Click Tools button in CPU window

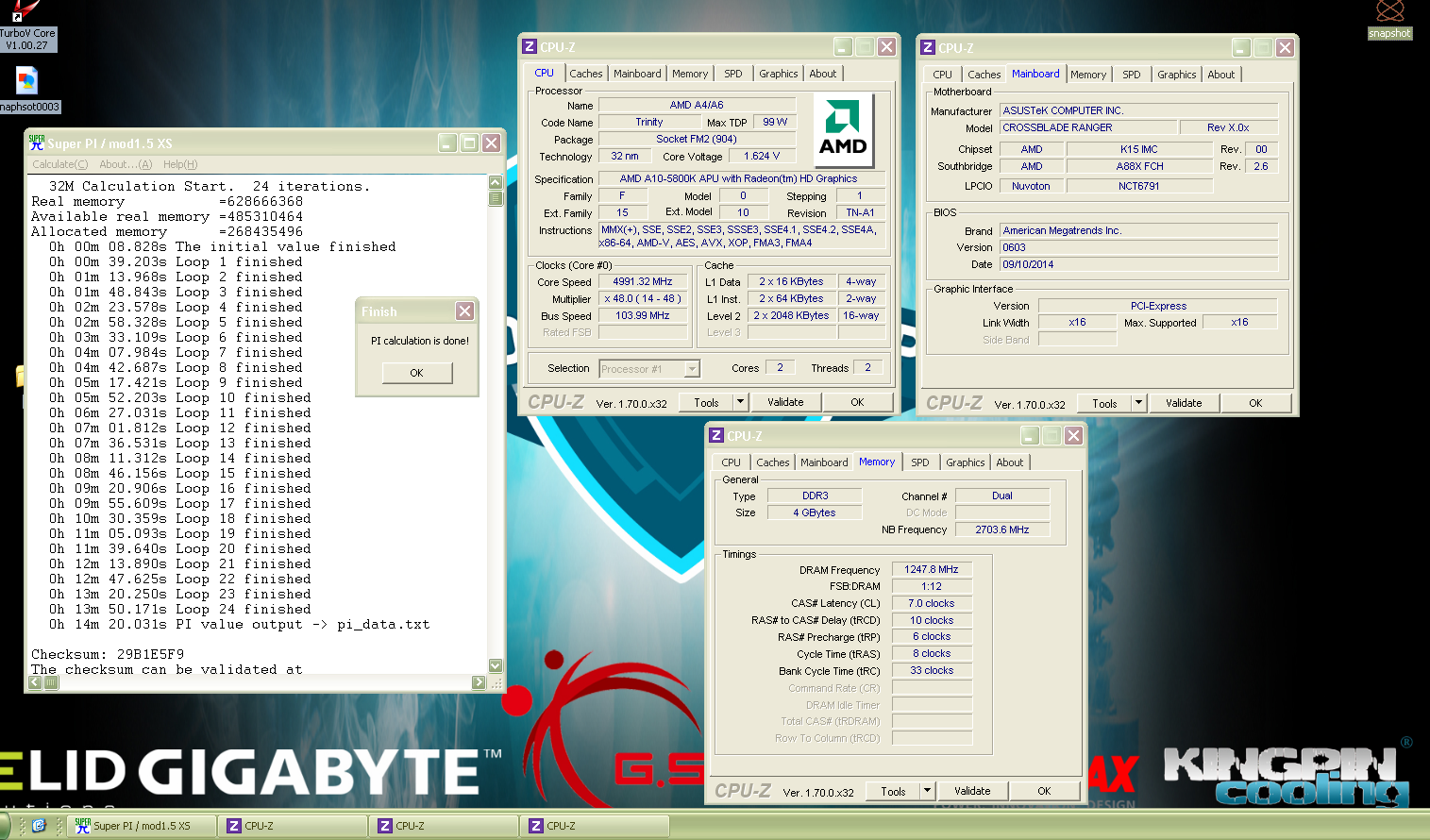tap(706, 402)
